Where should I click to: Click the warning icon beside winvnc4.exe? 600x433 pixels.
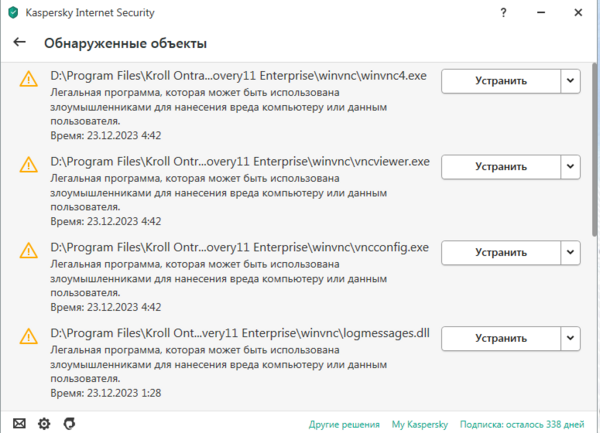click(x=29, y=81)
